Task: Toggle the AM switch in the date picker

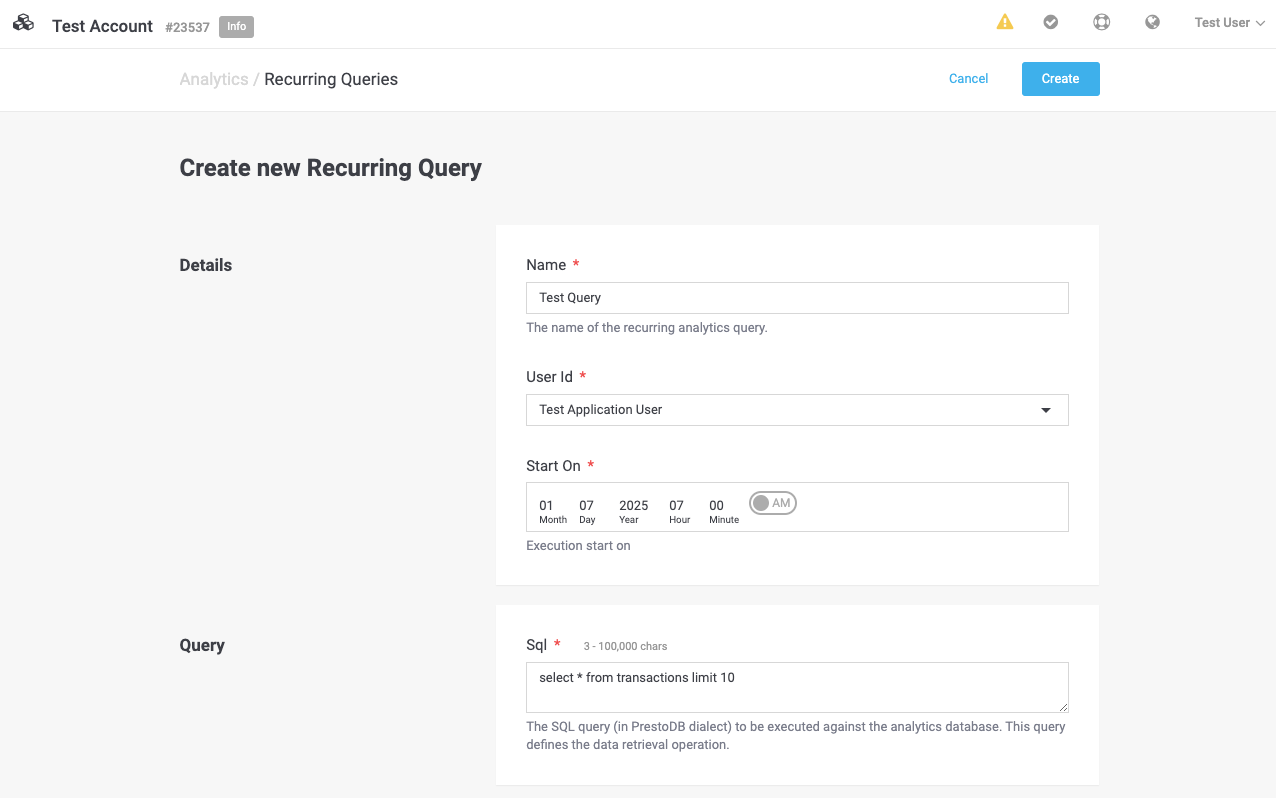Action: coord(772,503)
